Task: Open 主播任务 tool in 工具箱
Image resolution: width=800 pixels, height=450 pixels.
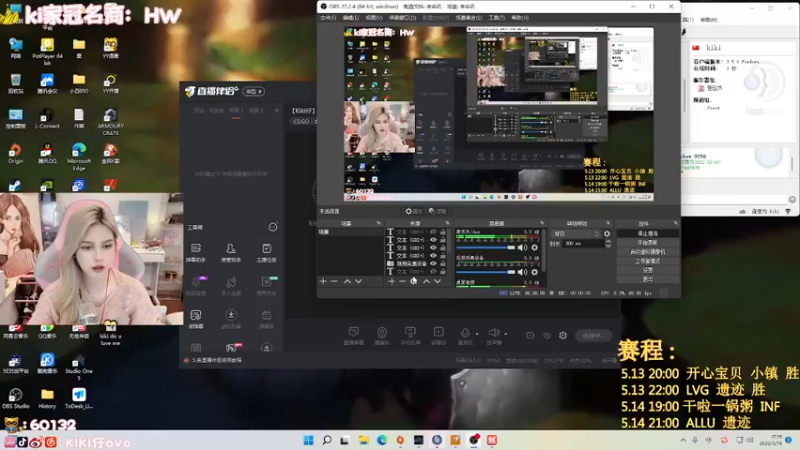Action: point(266,252)
